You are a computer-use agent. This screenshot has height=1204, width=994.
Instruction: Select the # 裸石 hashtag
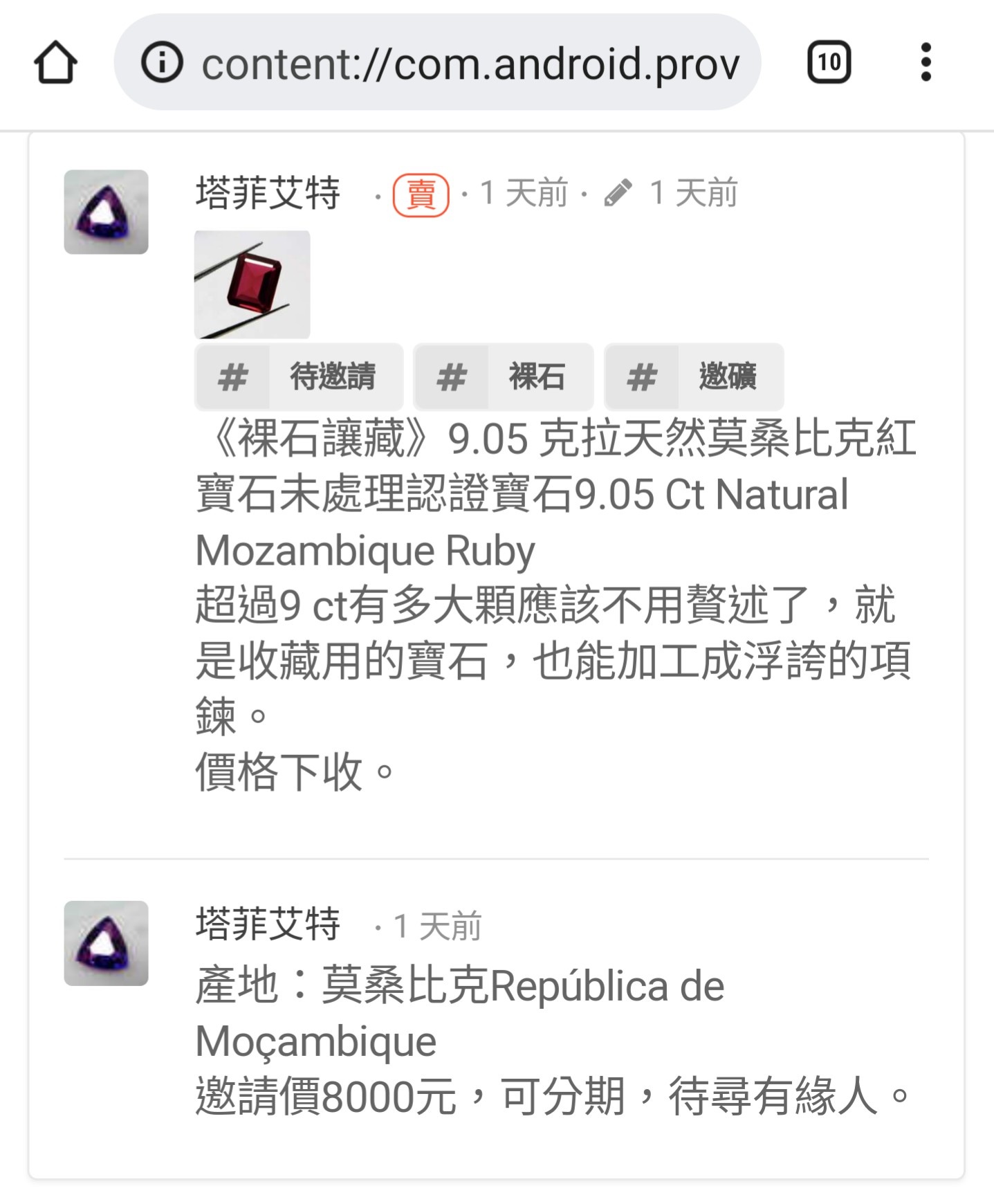pos(504,377)
